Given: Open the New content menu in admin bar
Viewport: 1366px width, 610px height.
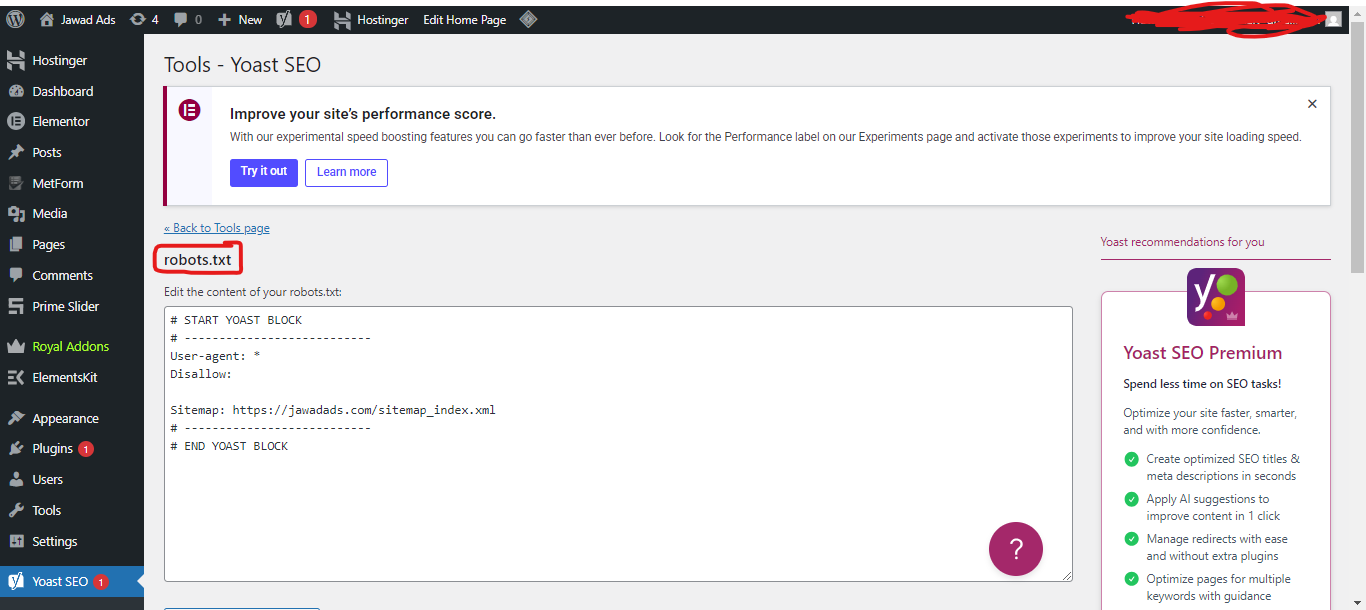Looking at the screenshot, I should tap(240, 19).
